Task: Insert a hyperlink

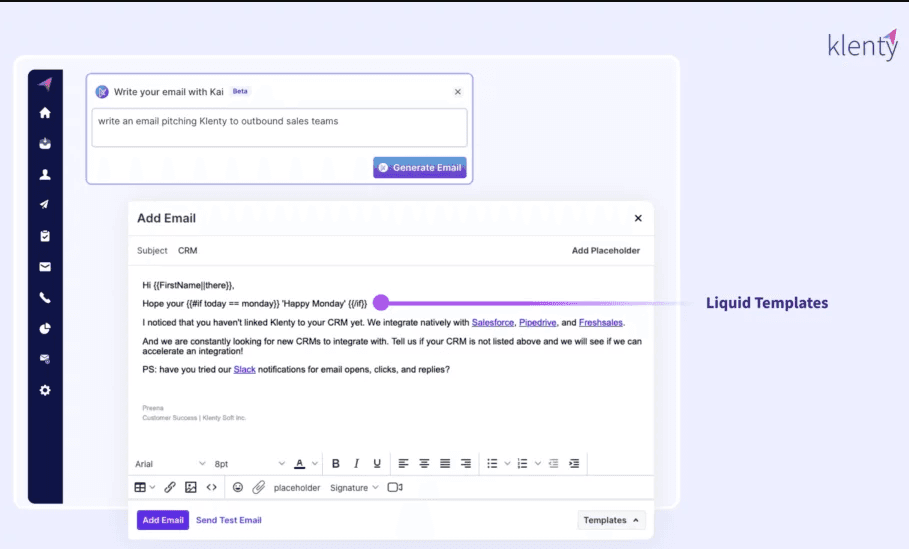Action: 170,487
